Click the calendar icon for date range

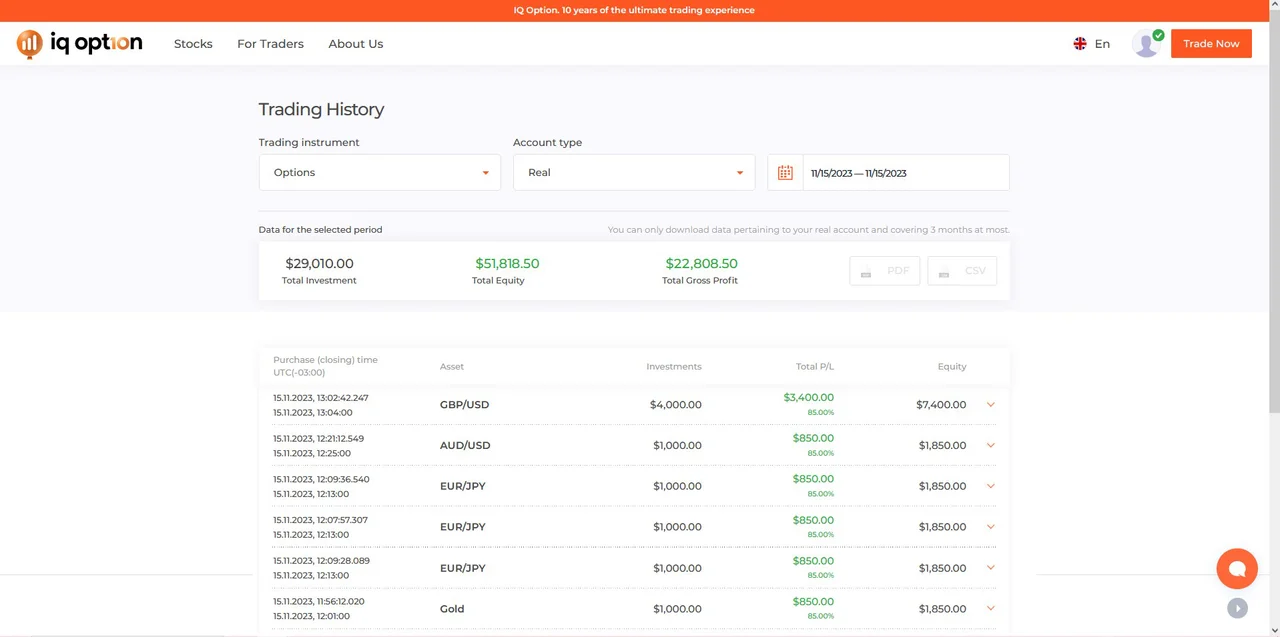tap(785, 173)
